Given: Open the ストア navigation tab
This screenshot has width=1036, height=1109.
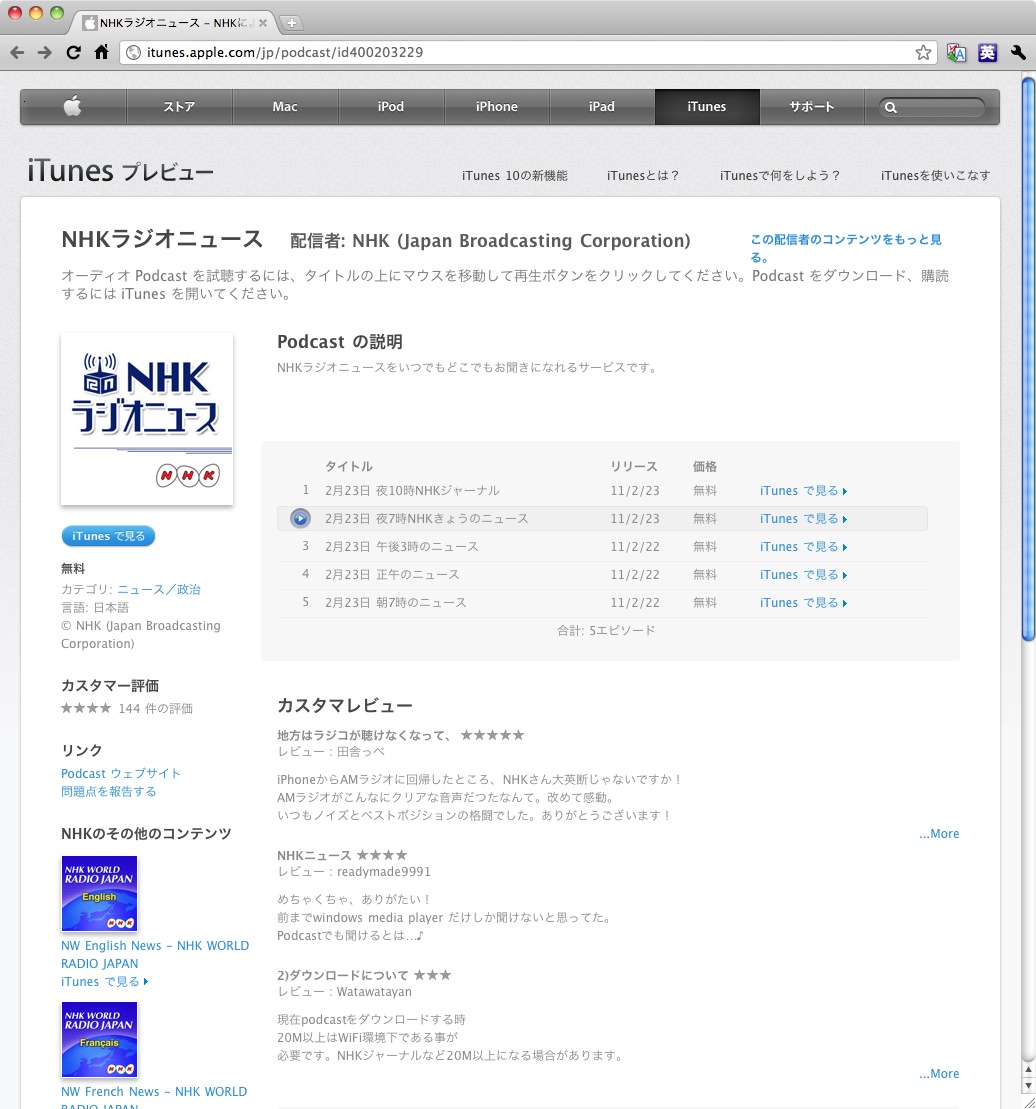Looking at the screenshot, I should [x=179, y=107].
